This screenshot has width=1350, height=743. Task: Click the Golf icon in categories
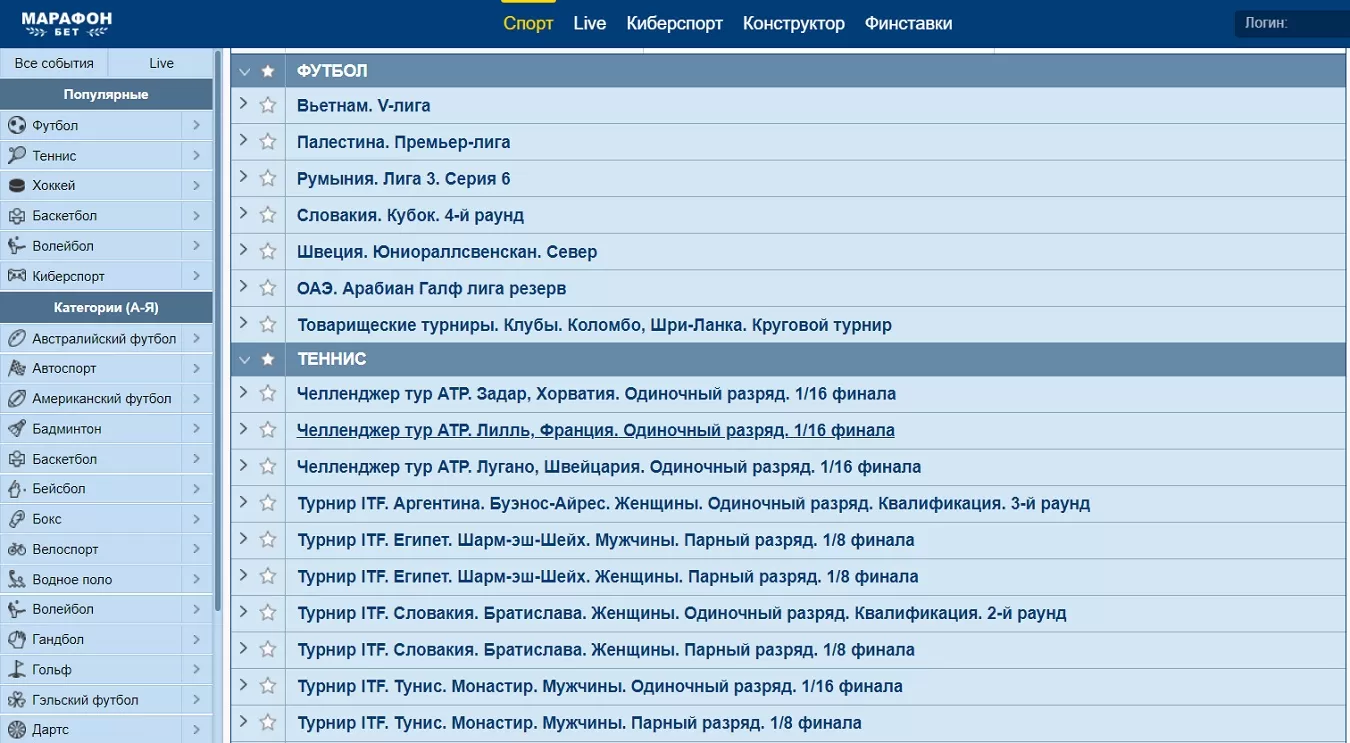pos(16,670)
